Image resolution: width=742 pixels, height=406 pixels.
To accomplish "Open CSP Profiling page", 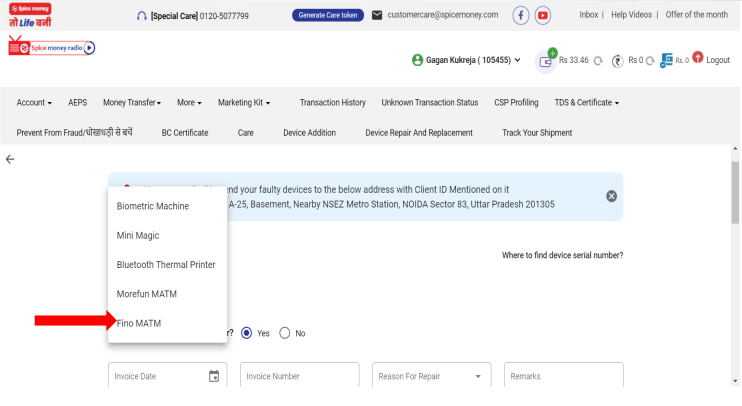I will 516,103.
